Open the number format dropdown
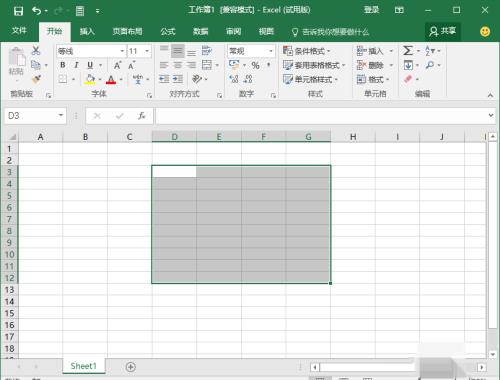The image size is (500, 380). [271, 51]
